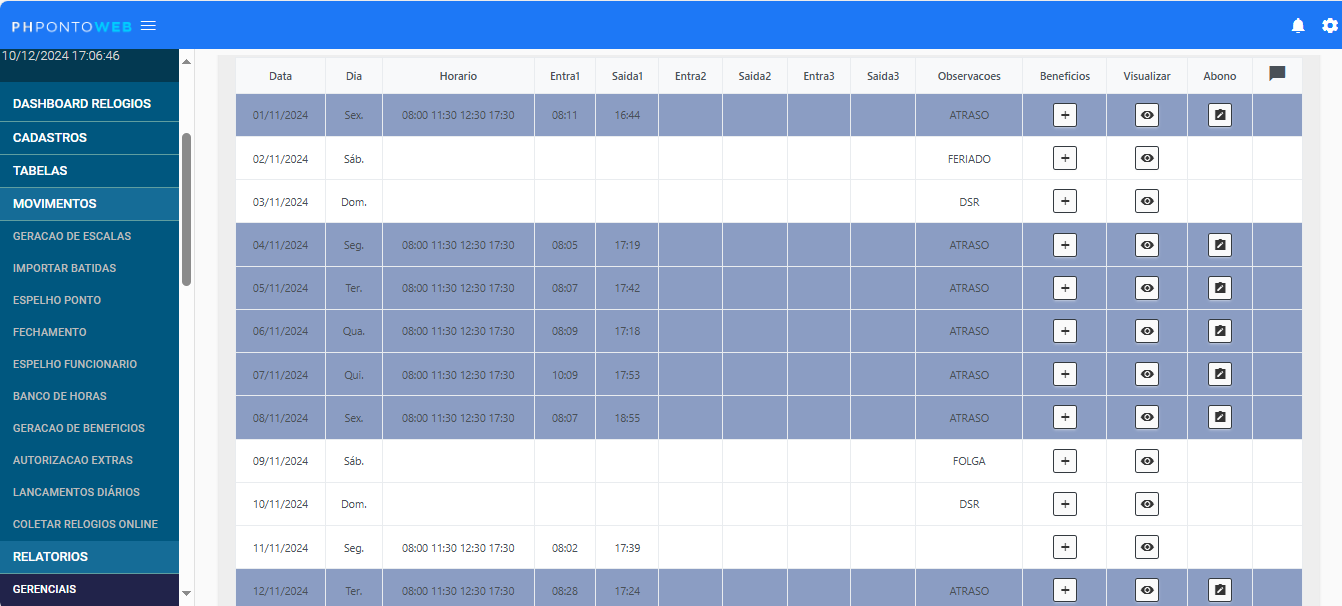View the FOLGA day 09/11/2024 with eye icon
The width and height of the screenshot is (1342, 606).
pos(1146,460)
